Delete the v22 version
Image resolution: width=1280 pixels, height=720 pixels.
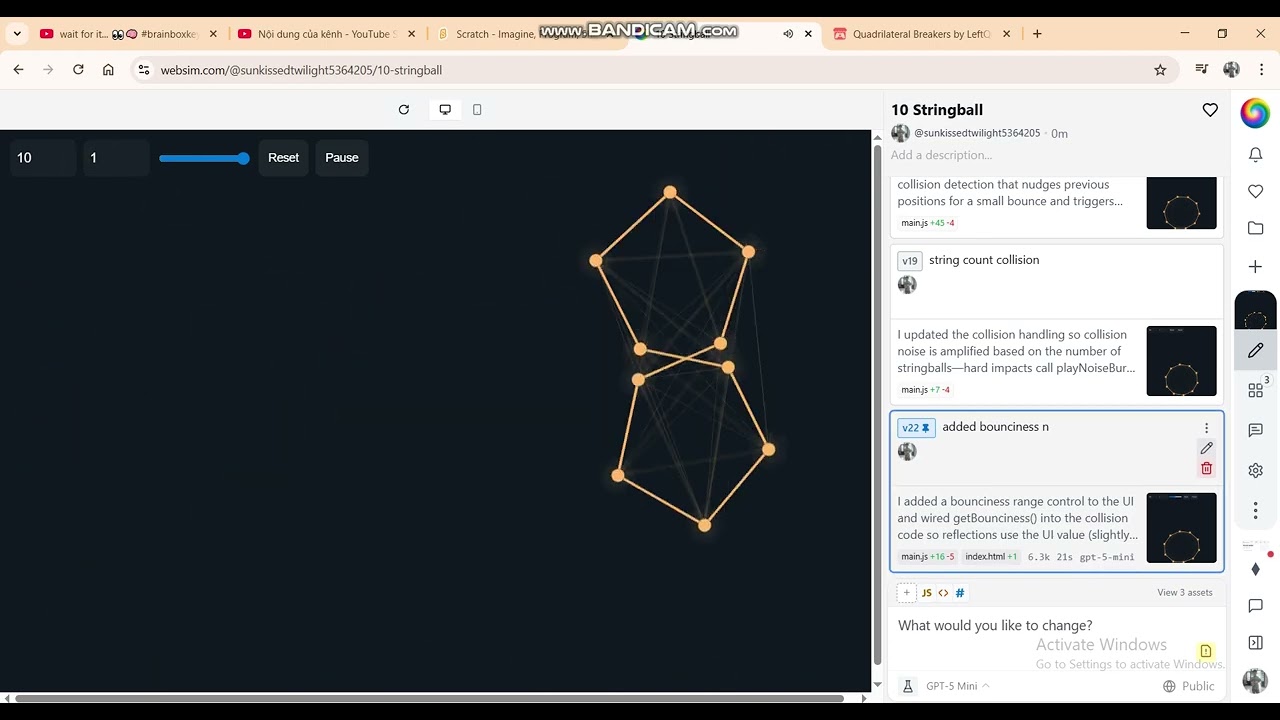[1206, 468]
